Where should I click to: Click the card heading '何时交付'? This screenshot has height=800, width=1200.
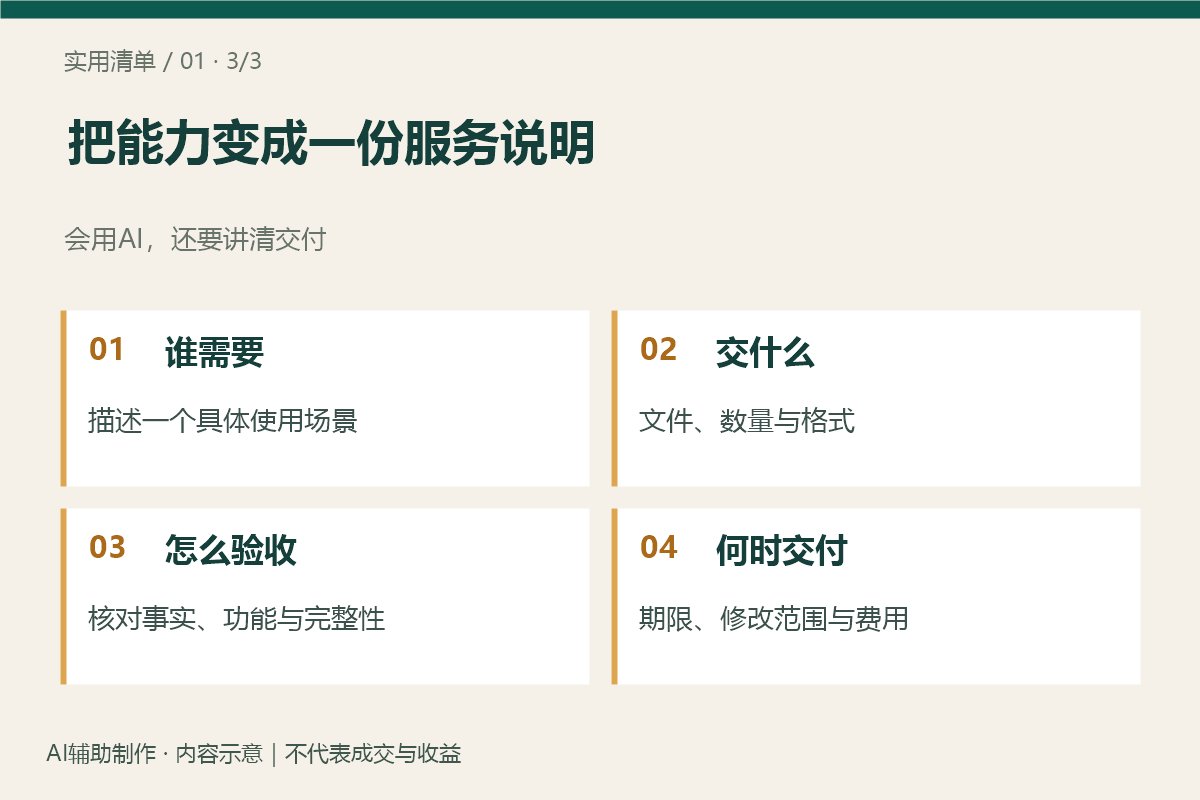click(782, 550)
